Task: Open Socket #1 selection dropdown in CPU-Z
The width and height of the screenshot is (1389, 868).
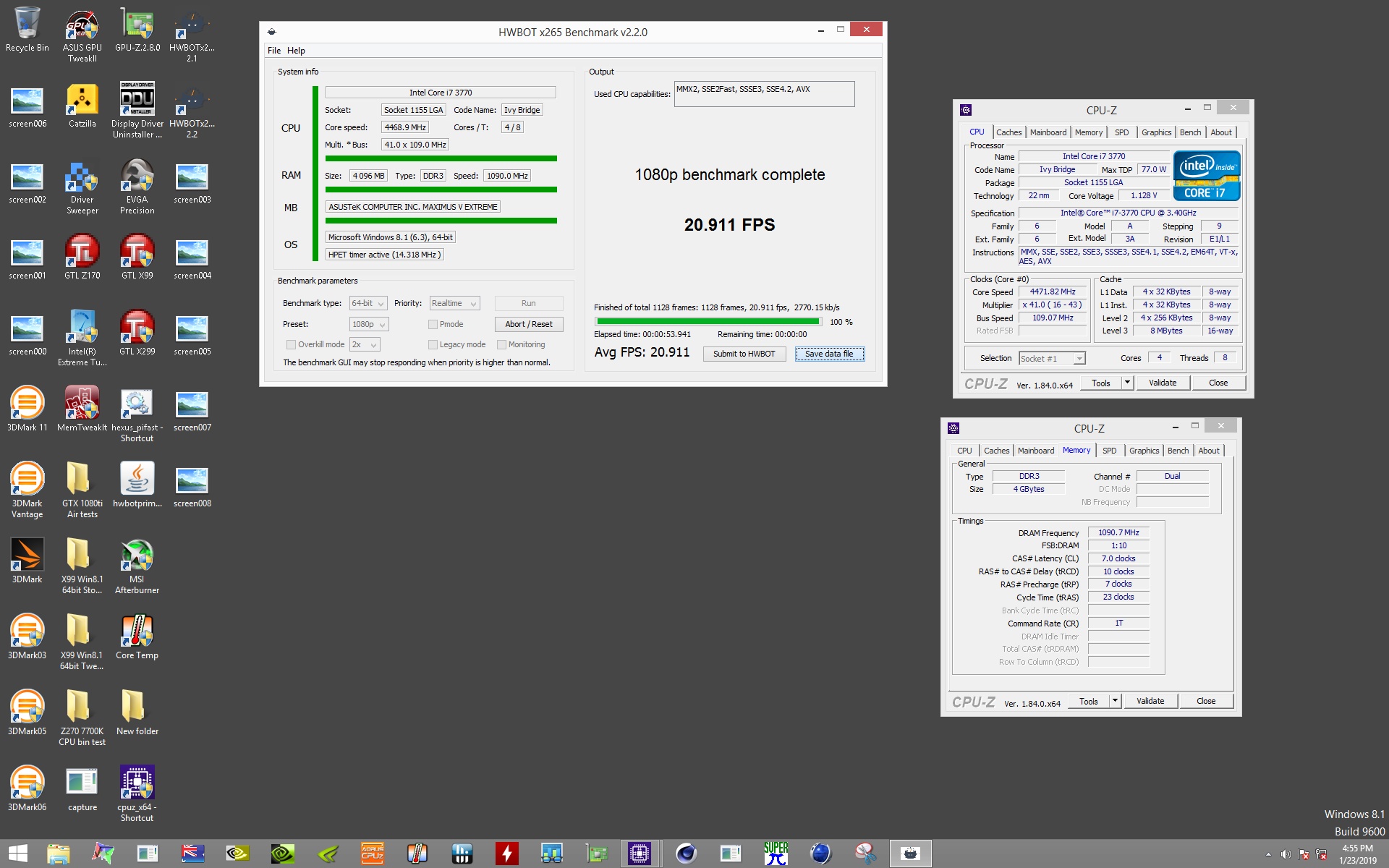Action: (1052, 359)
